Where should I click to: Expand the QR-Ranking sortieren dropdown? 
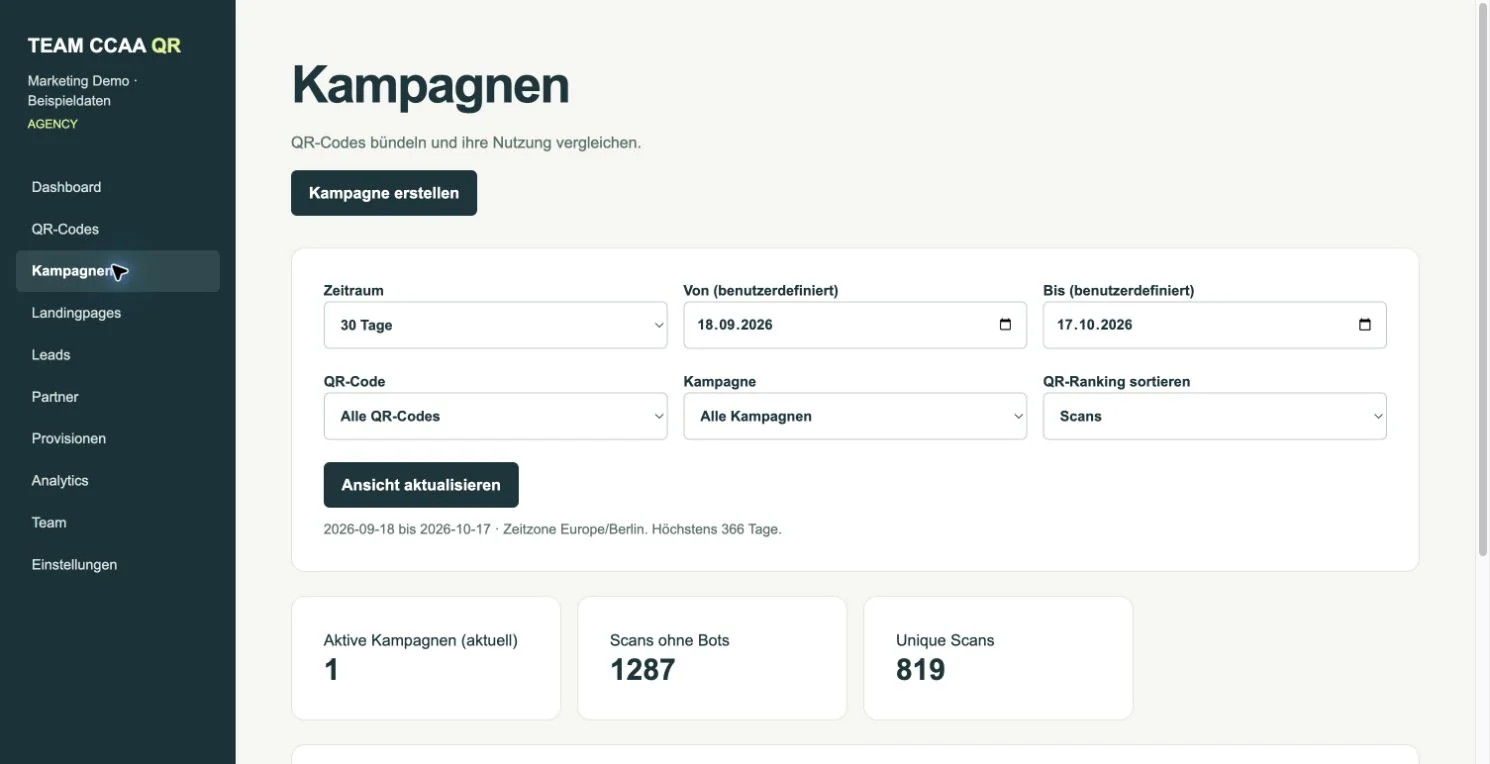click(x=1215, y=416)
